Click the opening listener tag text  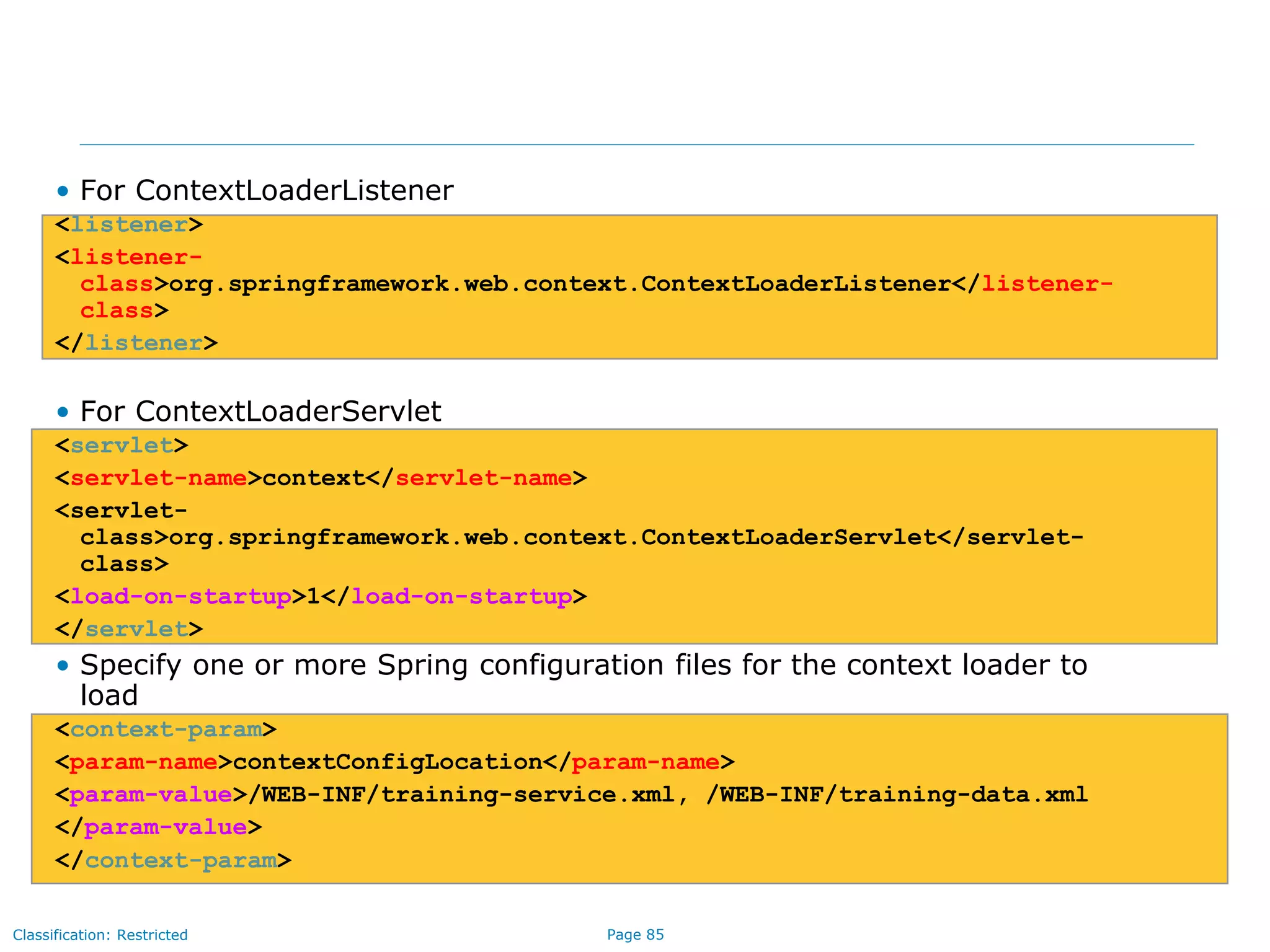tap(129, 224)
